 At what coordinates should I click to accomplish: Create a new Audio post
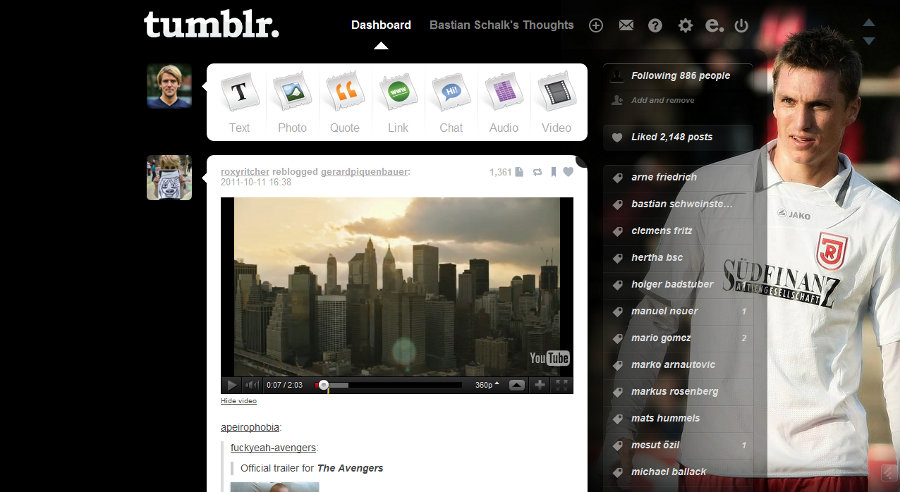504,102
